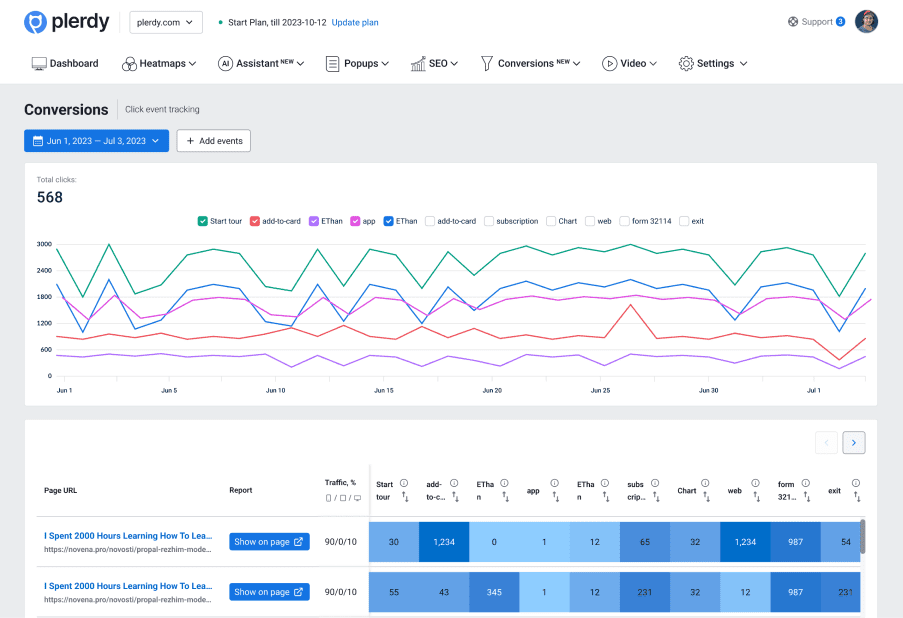Click the Support globe icon
Viewport: 903px width, 618px height.
coord(793,22)
